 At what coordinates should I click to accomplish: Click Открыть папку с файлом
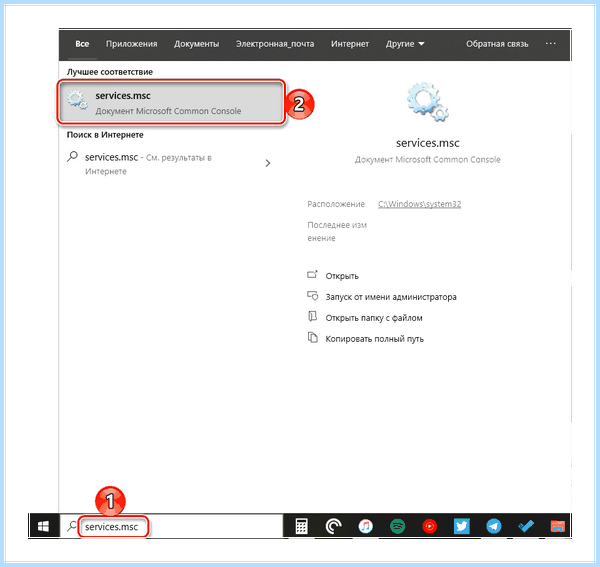point(374,318)
